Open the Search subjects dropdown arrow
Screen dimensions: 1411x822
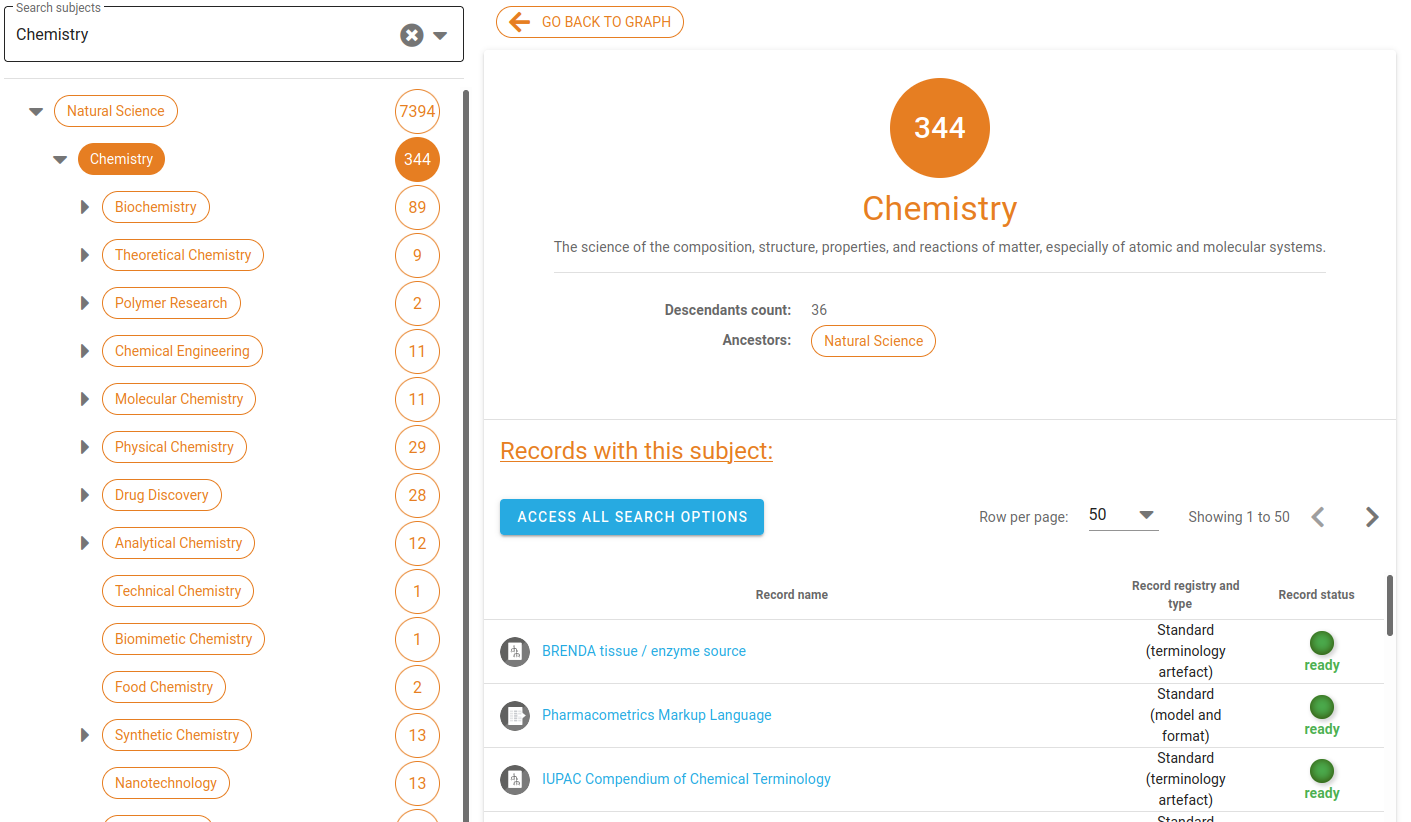click(x=440, y=35)
